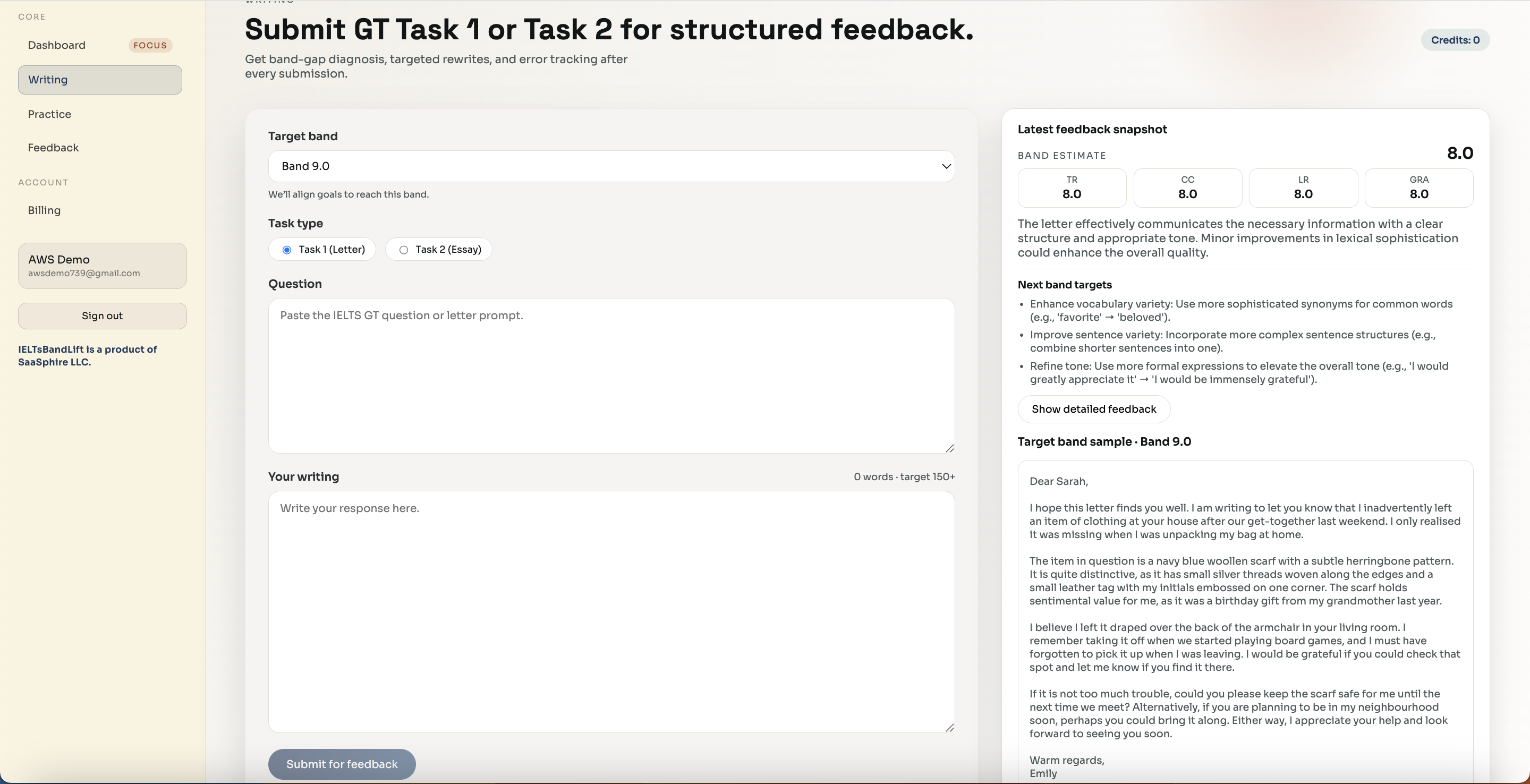Open the Target band dropdown
The height and width of the screenshot is (784, 1530).
click(610, 166)
